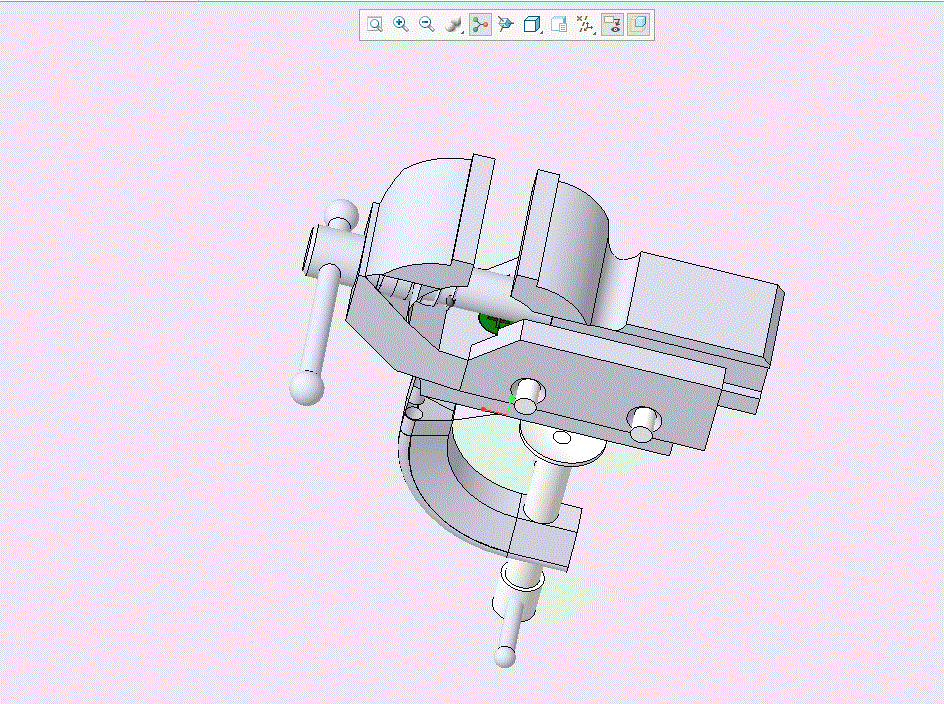Viewport: 944px width, 704px height.
Task: Click the Zoom In magnifier icon
Action: pos(400,25)
